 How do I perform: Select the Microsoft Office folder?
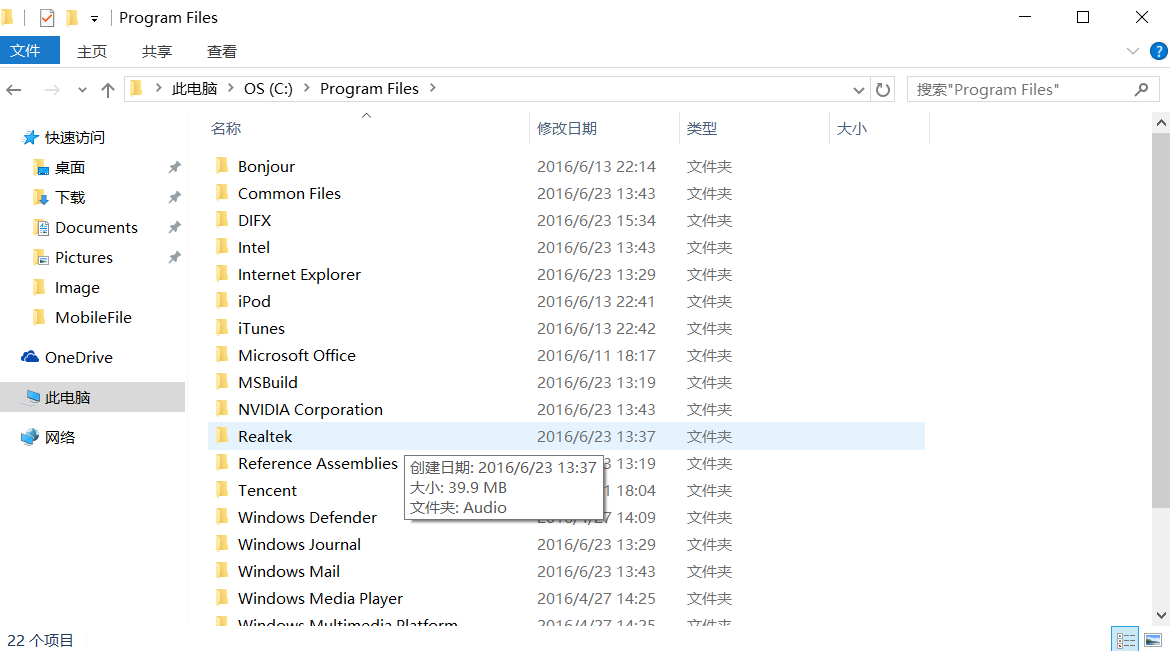tap(296, 355)
